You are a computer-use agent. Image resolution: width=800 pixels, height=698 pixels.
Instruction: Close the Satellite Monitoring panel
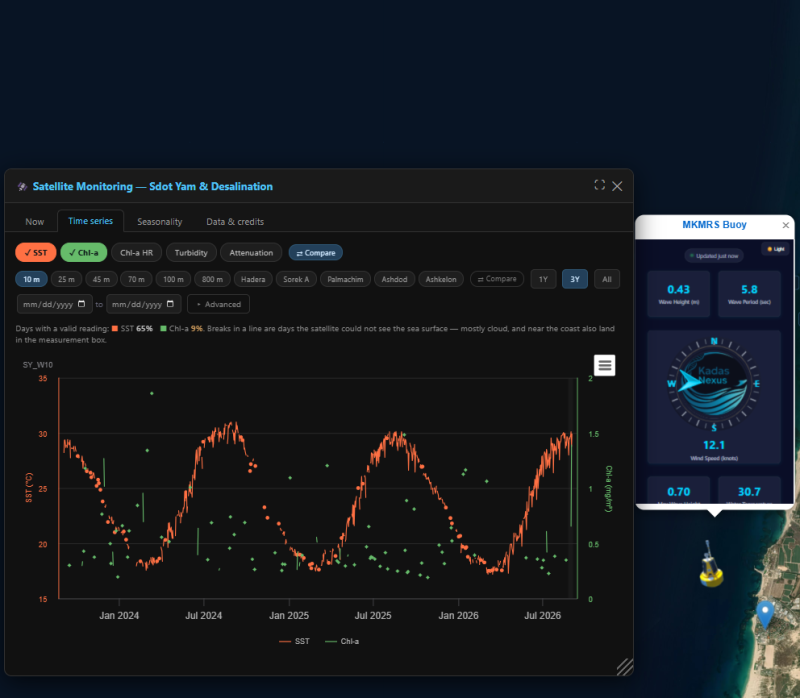coord(617,186)
